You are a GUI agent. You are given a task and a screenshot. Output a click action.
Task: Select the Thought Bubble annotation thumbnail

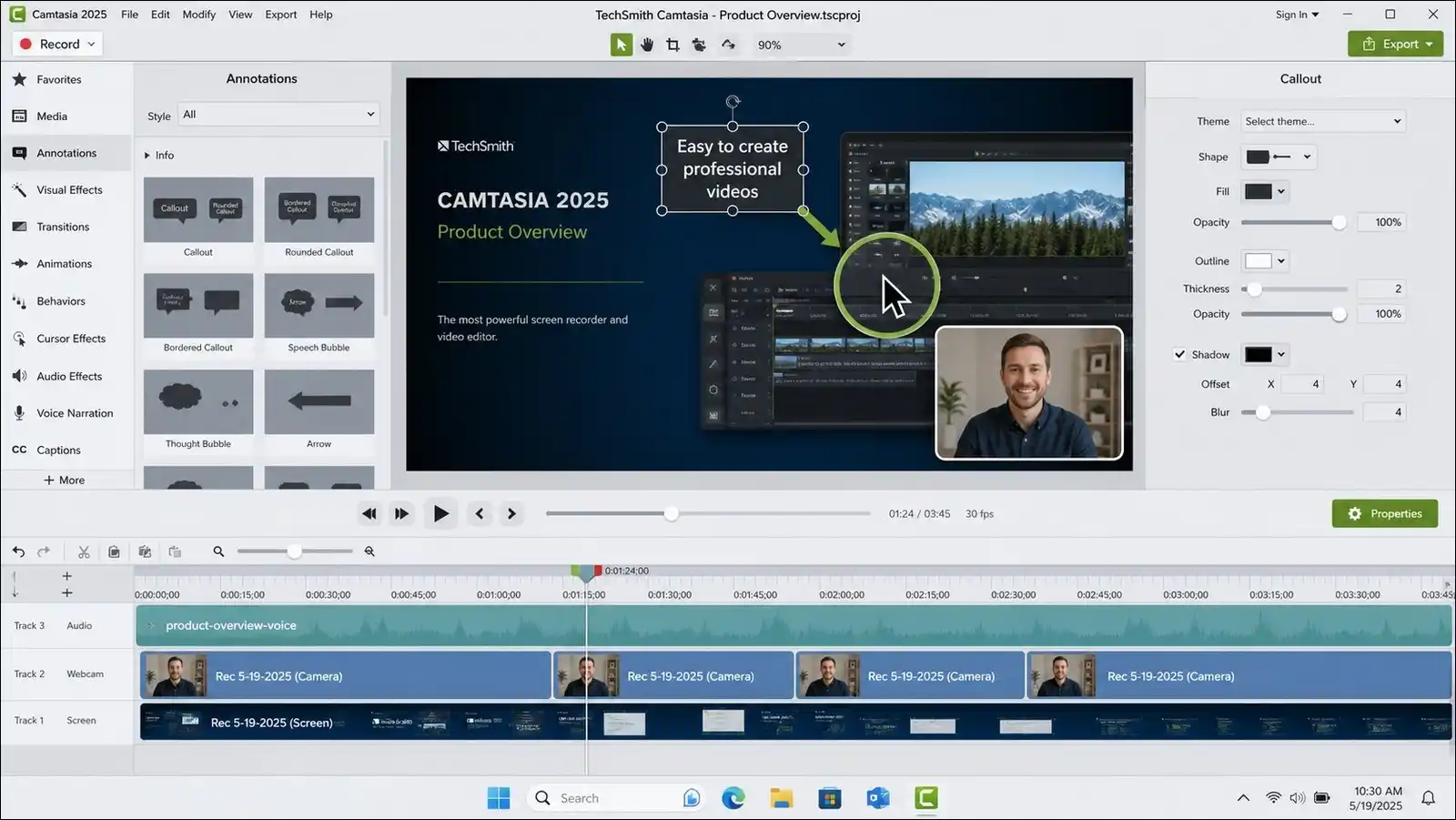click(198, 402)
